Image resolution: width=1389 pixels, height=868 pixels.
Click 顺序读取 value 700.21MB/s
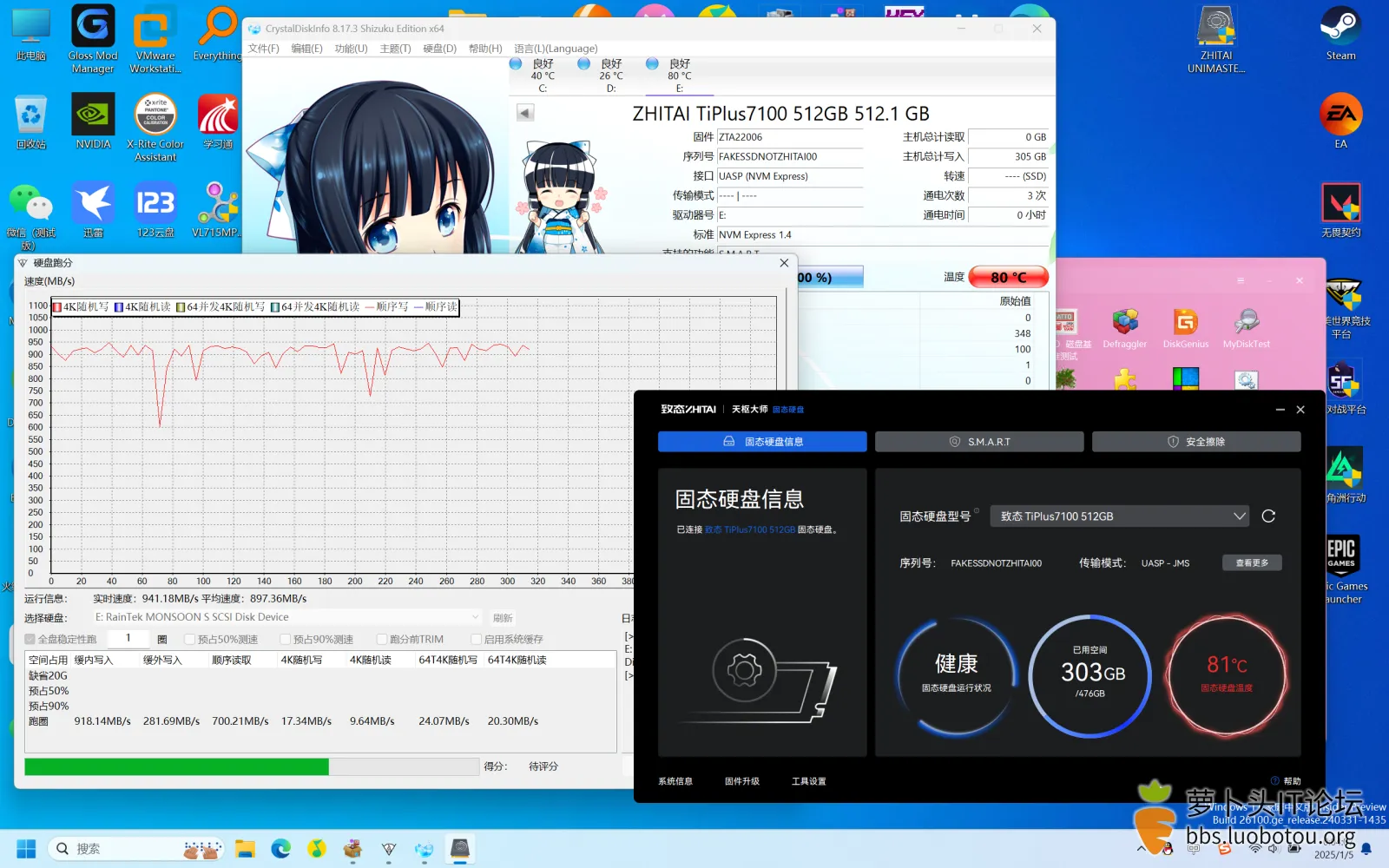(x=240, y=721)
